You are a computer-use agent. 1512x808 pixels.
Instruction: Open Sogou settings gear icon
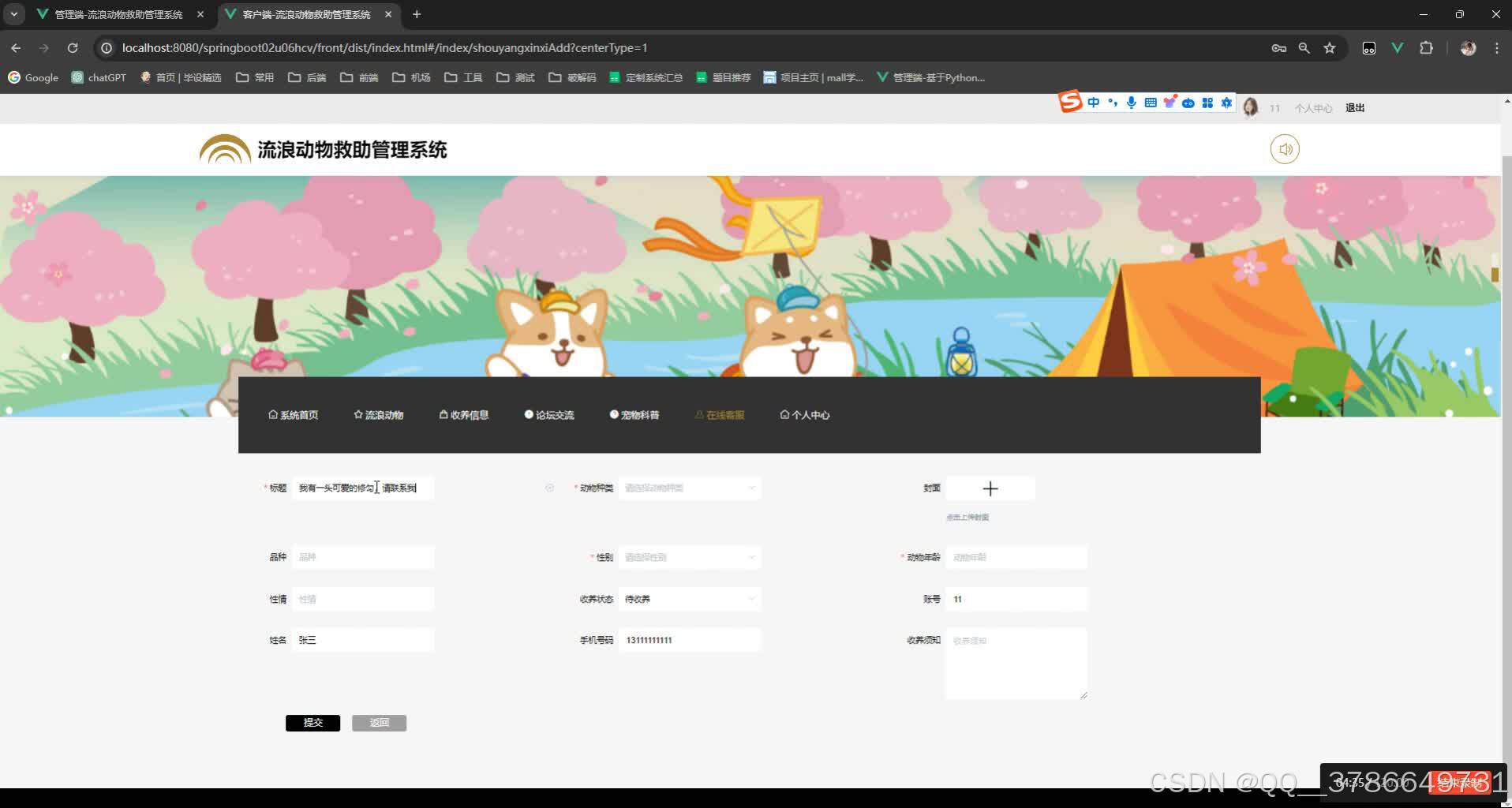tap(1226, 103)
